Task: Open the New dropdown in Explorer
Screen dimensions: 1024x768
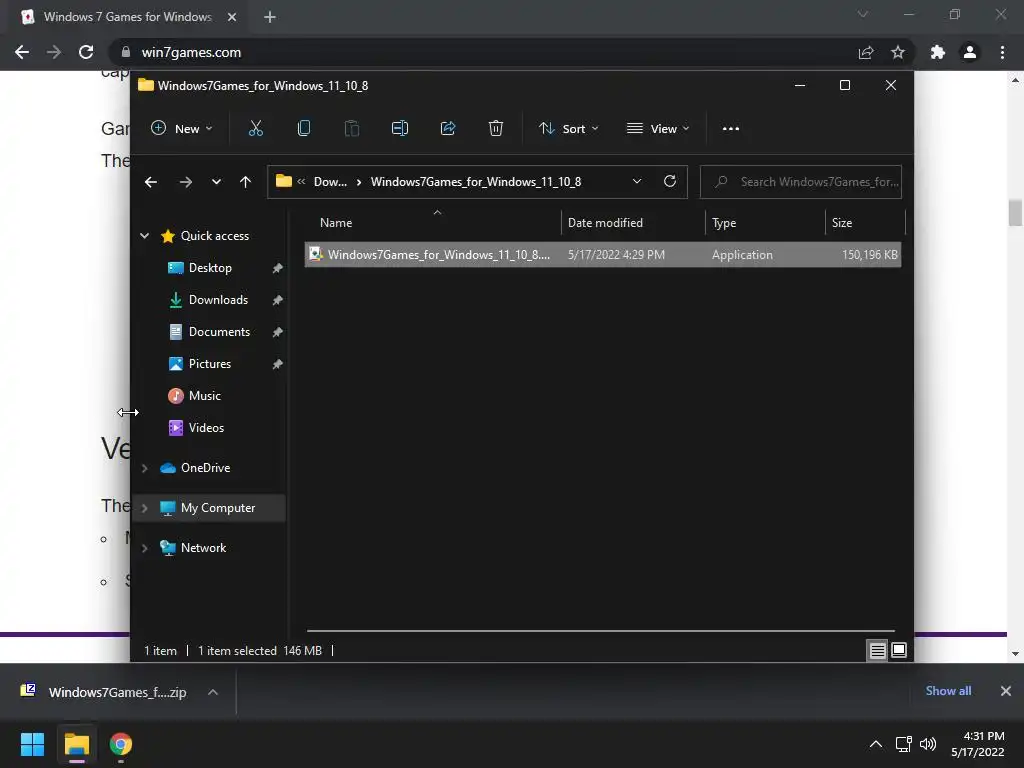Action: [182, 129]
